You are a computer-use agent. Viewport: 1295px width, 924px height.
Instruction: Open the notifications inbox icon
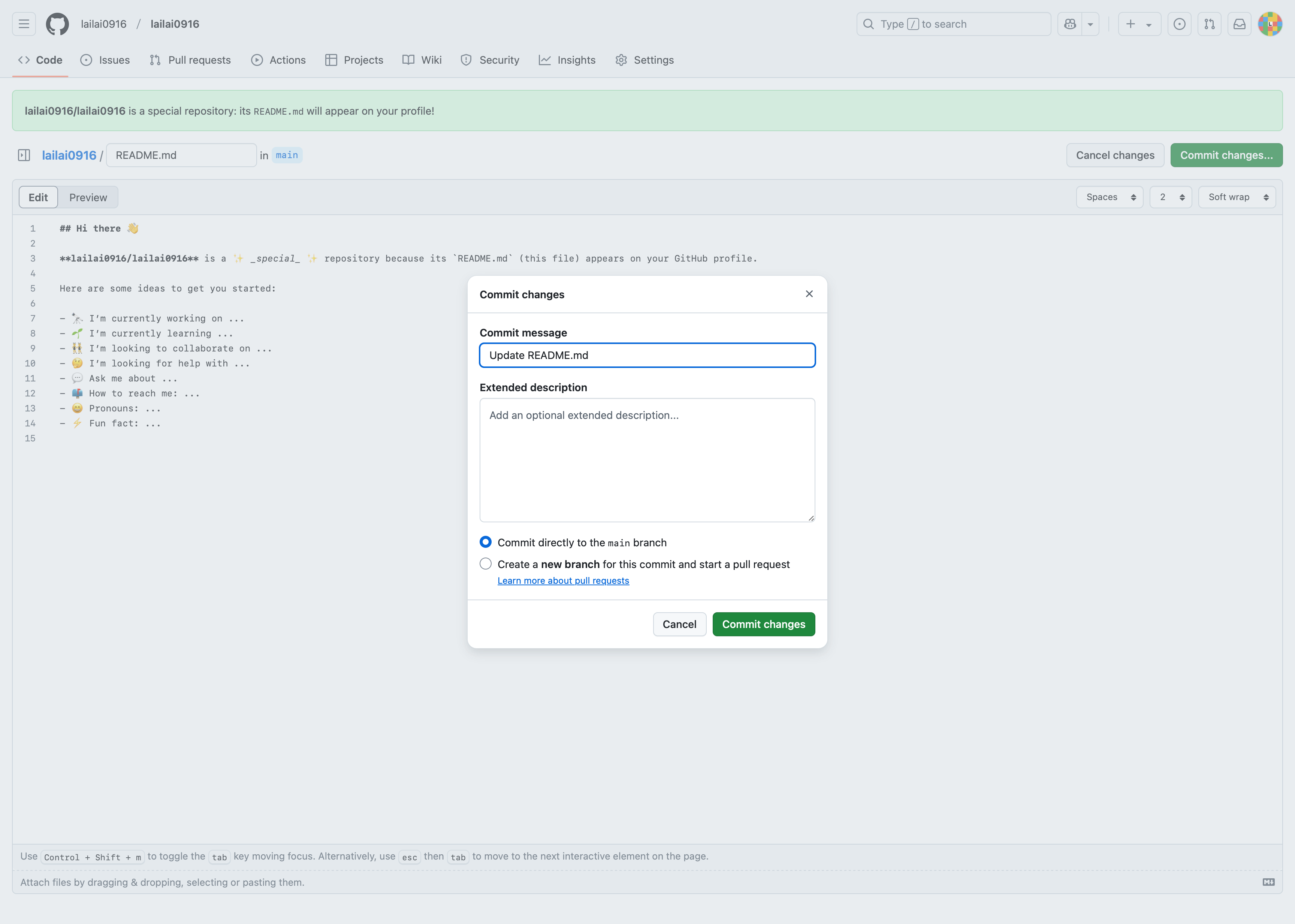(x=1239, y=24)
